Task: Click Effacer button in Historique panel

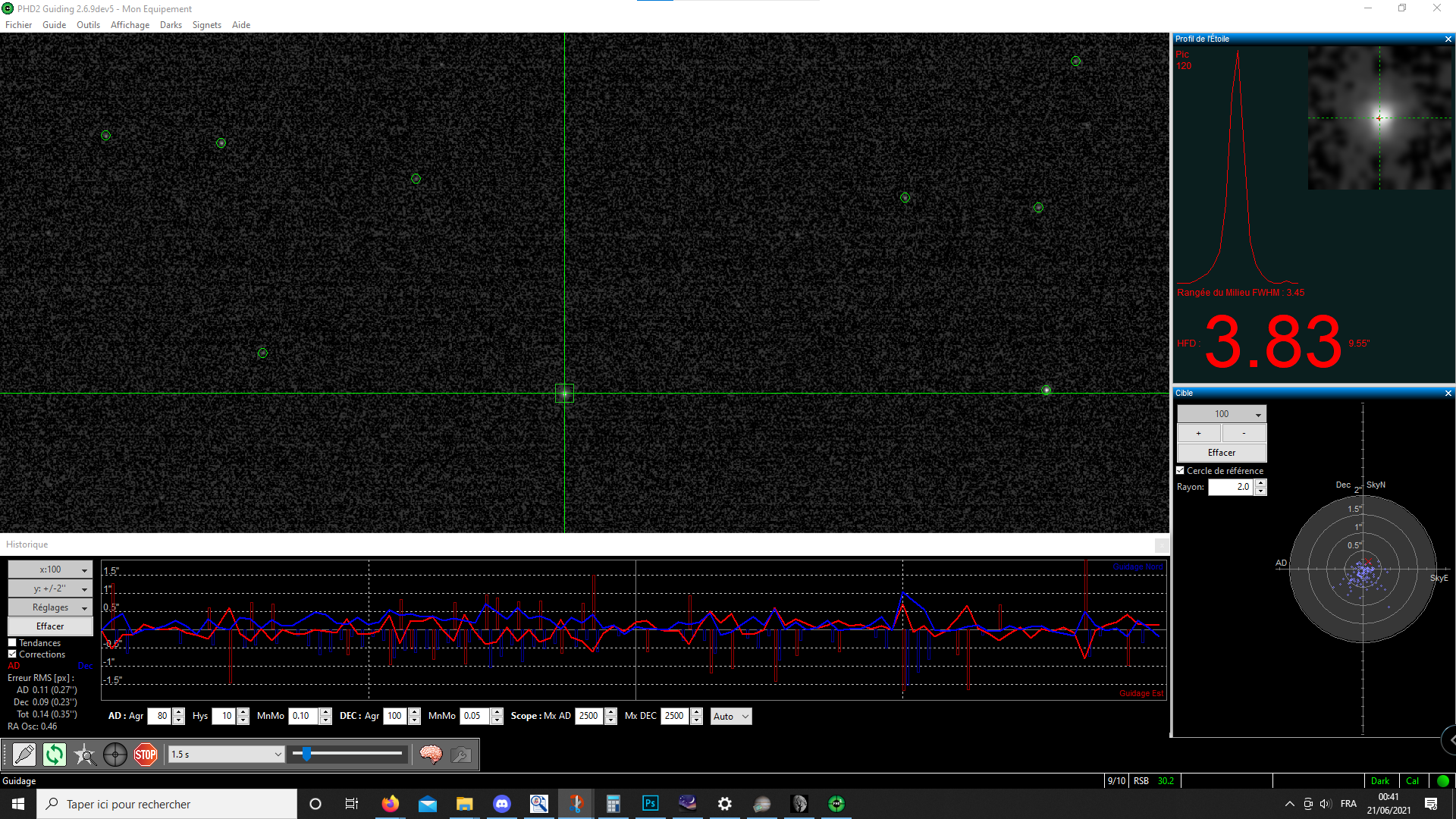Action: tap(50, 626)
